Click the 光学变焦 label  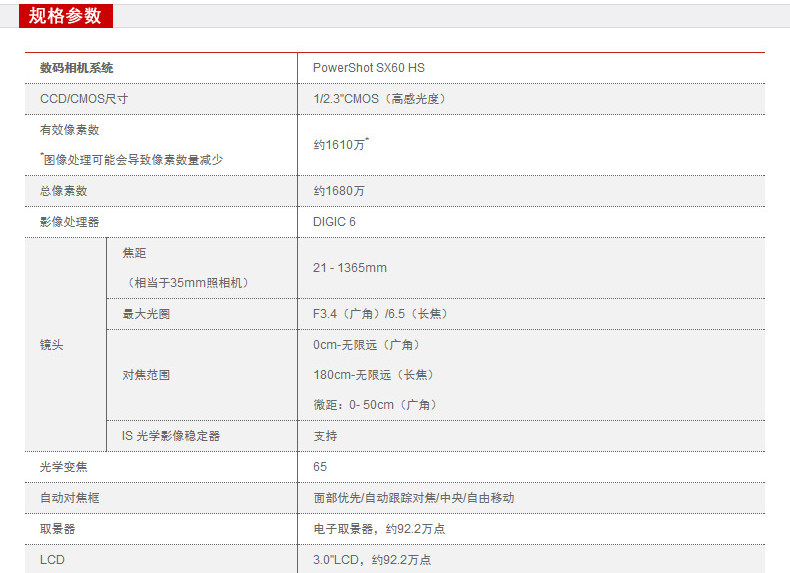(x=63, y=467)
